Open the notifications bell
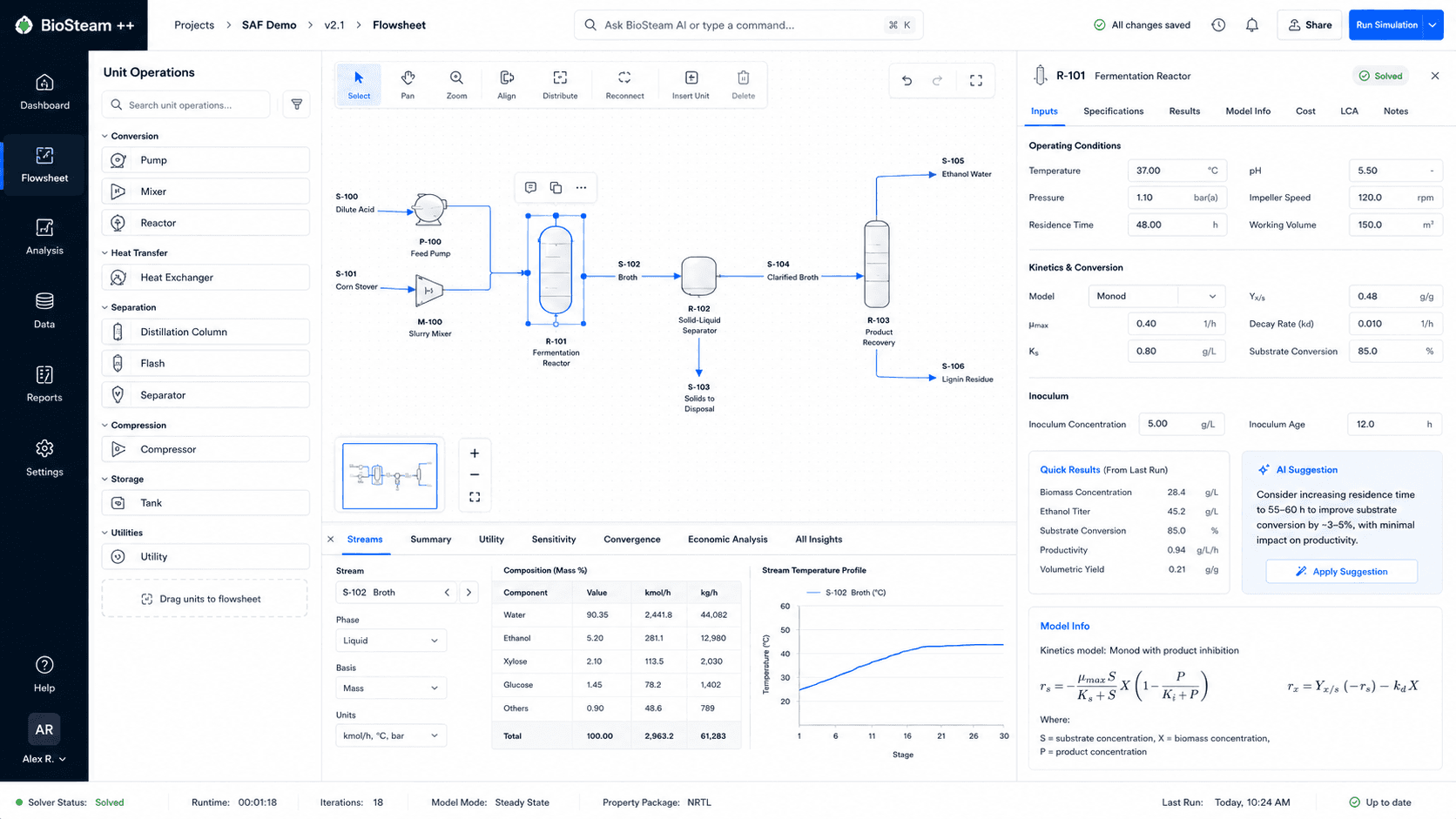This screenshot has width=1456, height=819. pyautogui.click(x=1252, y=25)
